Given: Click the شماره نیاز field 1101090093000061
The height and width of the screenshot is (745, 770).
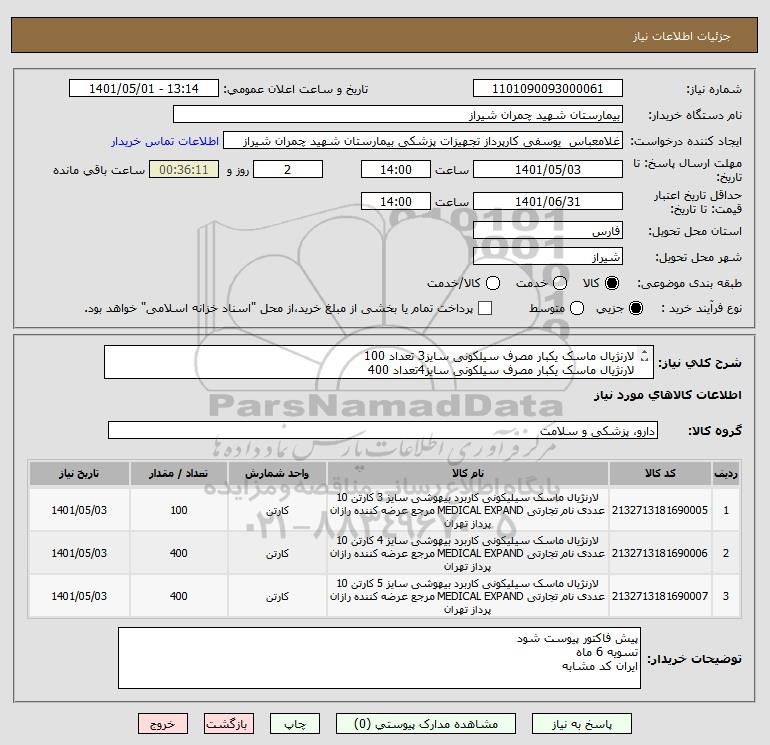Looking at the screenshot, I should (x=548, y=89).
